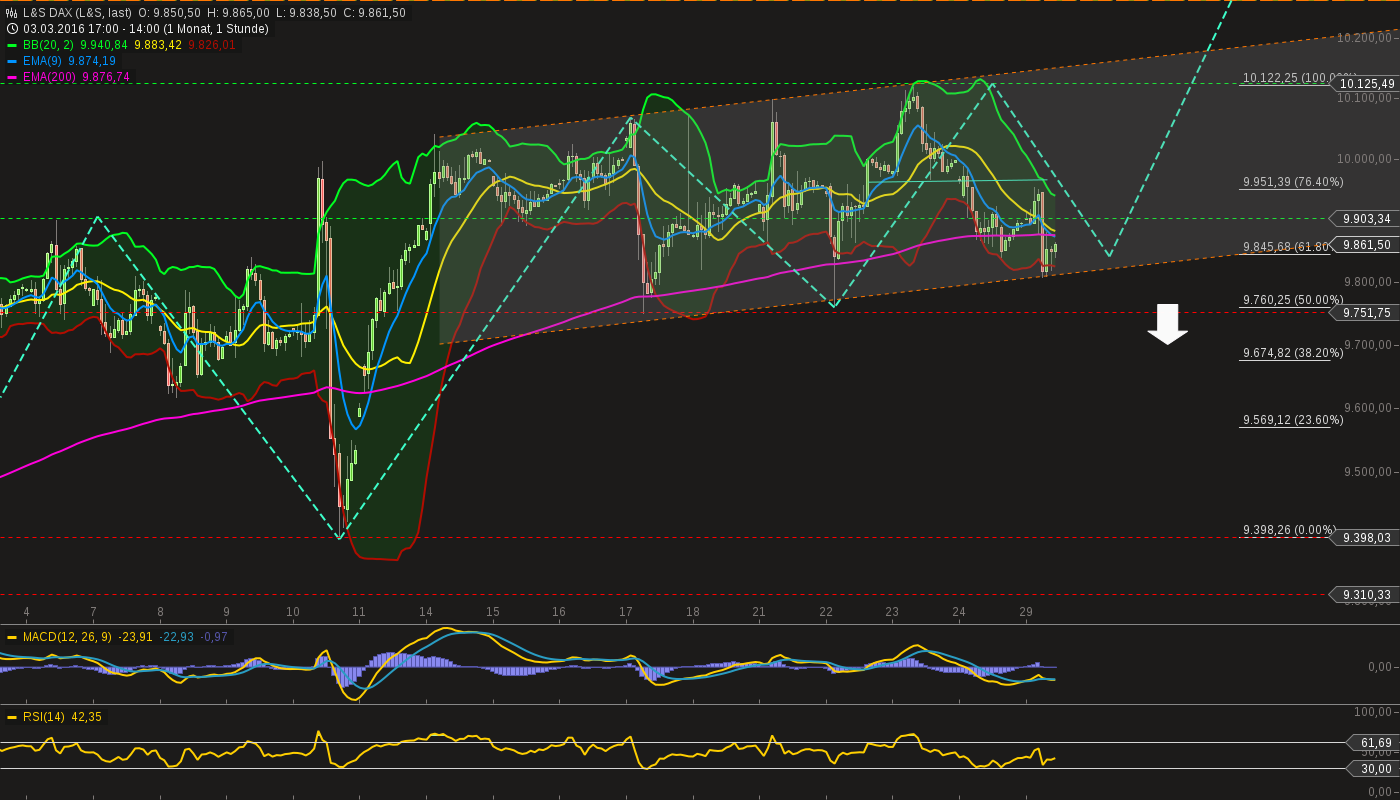Click the upper Bollinger value 9.940,84
The image size is (1400, 800).
pos(103,45)
